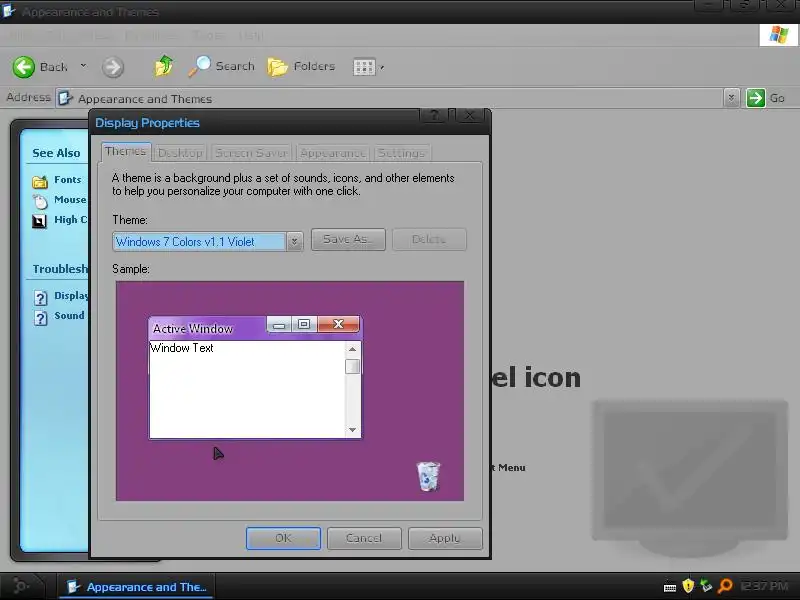
Task: Open the yellow security shield tray icon
Action: (688, 586)
